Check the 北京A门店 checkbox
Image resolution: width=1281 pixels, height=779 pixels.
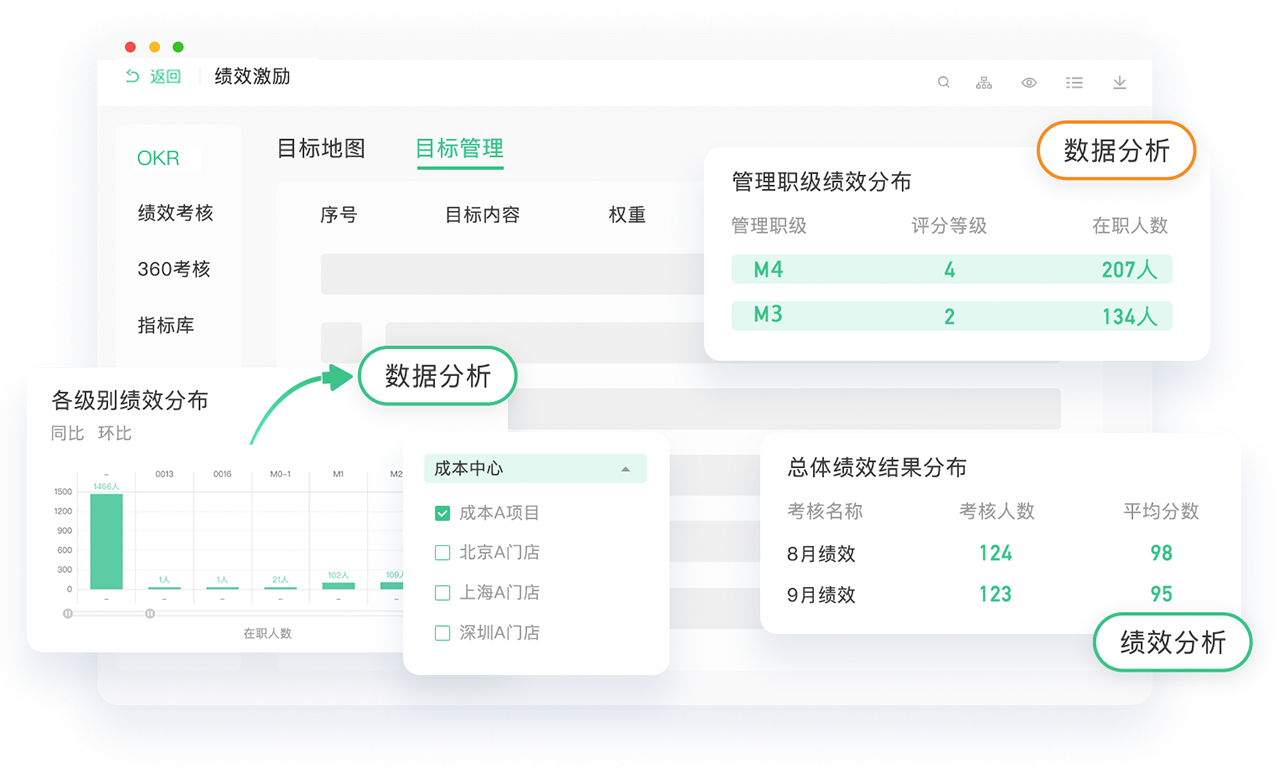[x=442, y=553]
